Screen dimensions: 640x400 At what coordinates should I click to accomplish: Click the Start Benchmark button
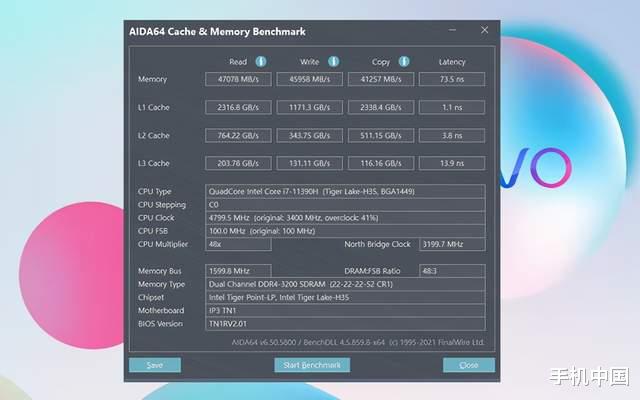point(312,365)
